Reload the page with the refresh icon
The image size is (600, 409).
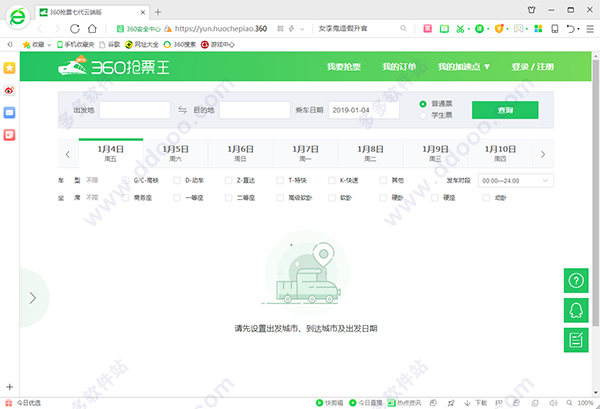point(75,29)
